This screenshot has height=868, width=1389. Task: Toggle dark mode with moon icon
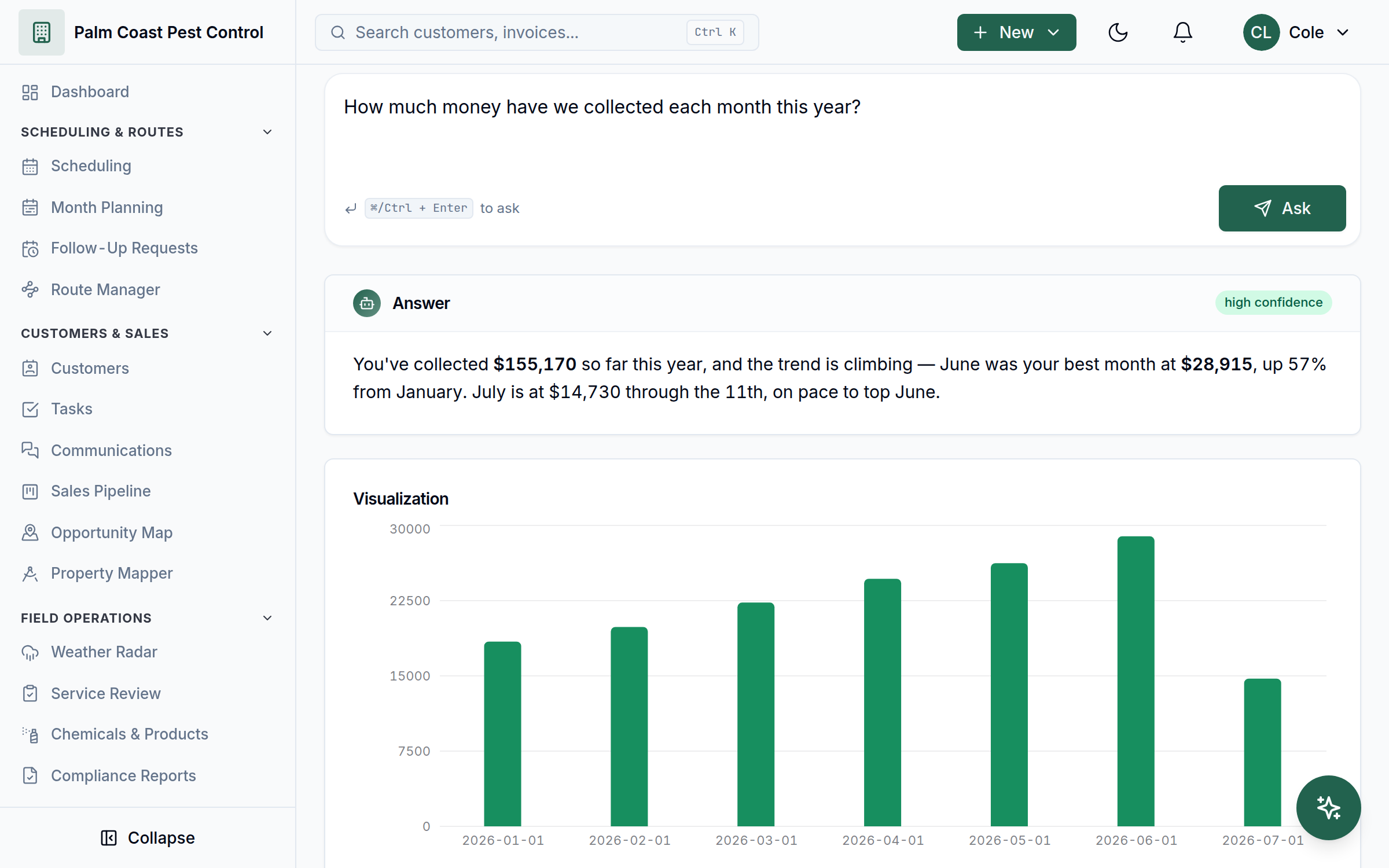tap(1118, 32)
